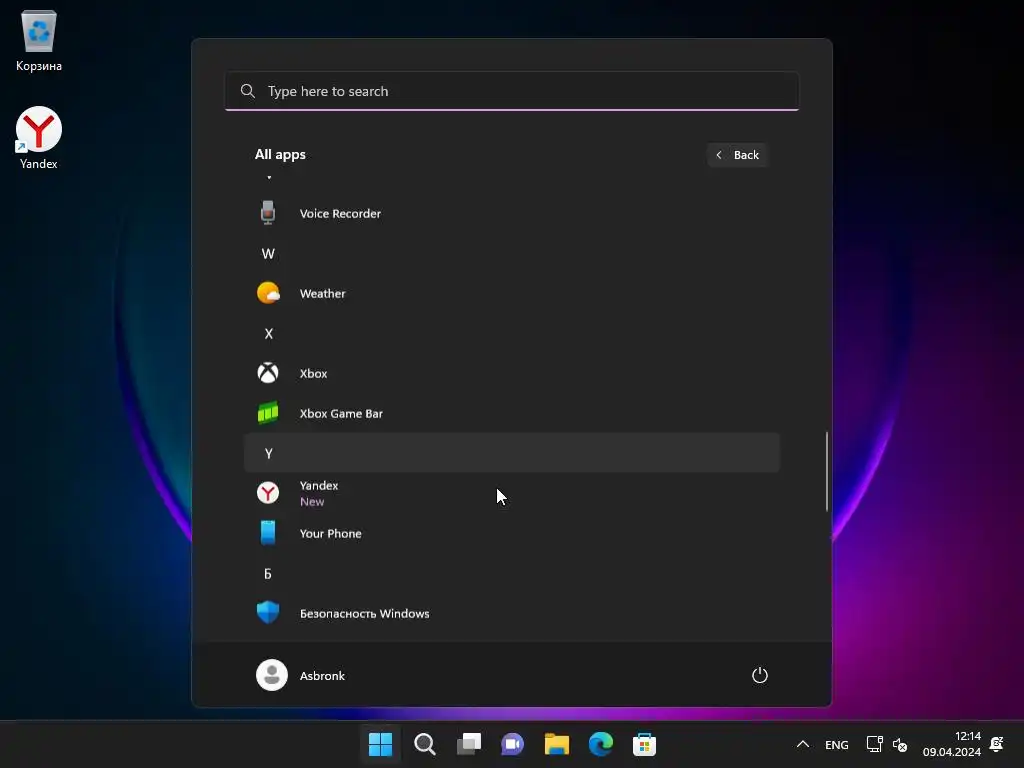
Task: Open taskbar Search icon
Action: [x=424, y=744]
